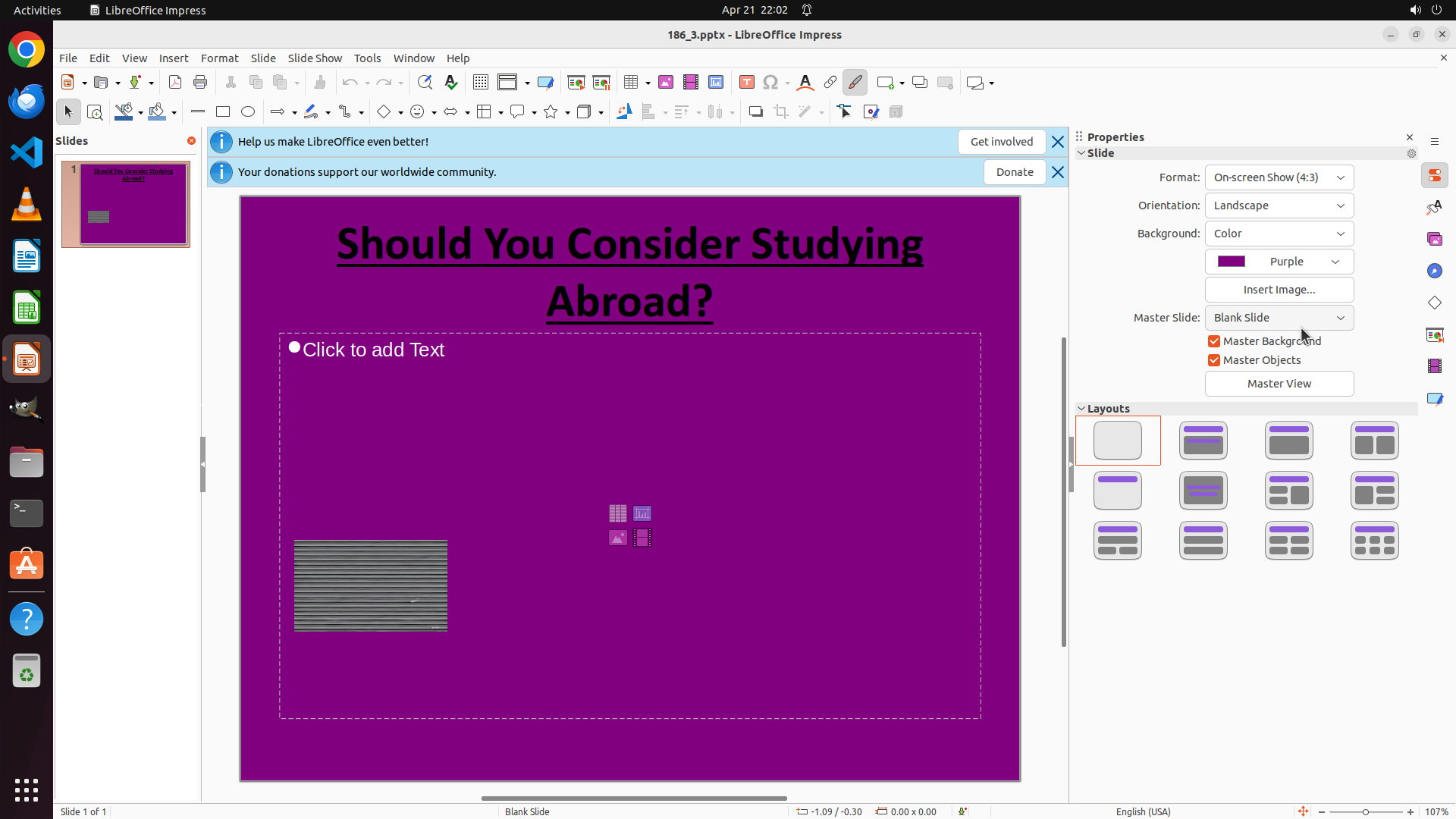This screenshot has height=819, width=1456.
Task: Open the Font Color tool
Action: click(805, 83)
